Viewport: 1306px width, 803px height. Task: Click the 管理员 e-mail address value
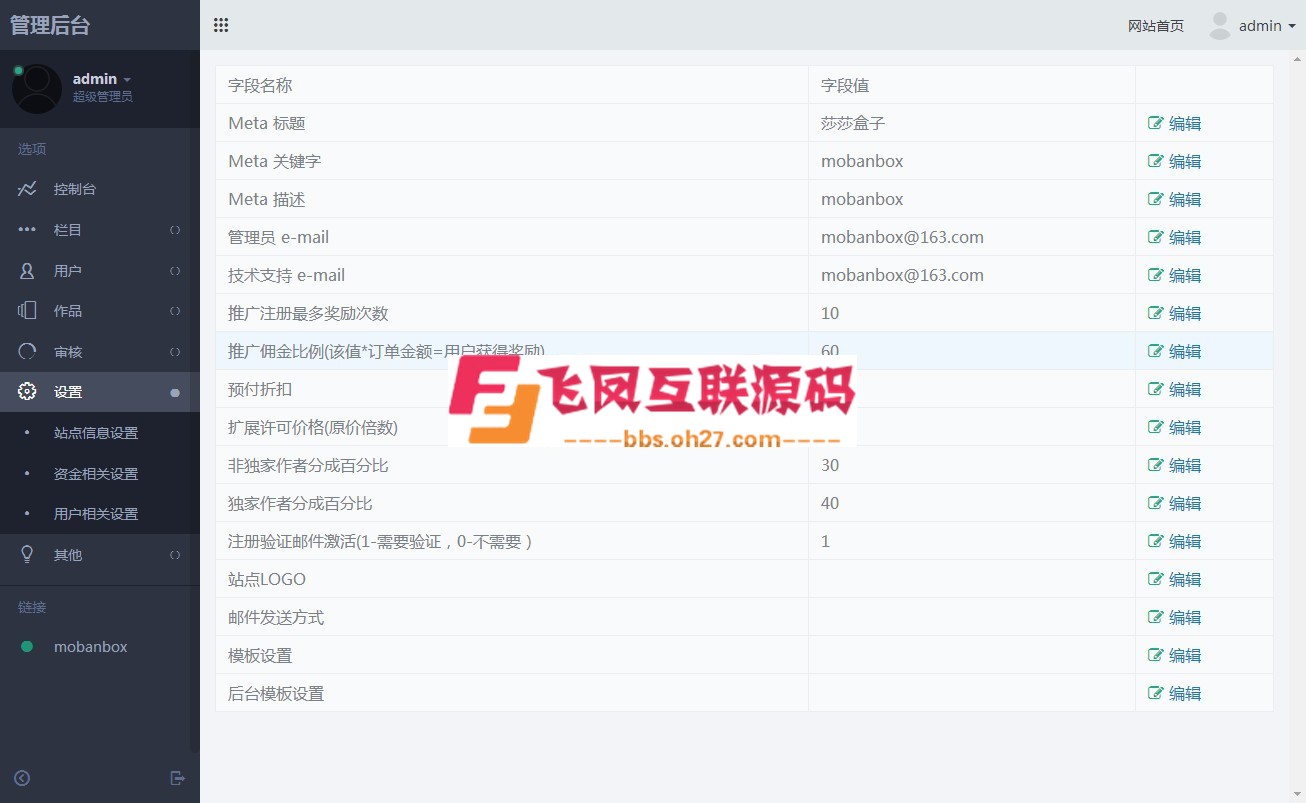[902, 237]
